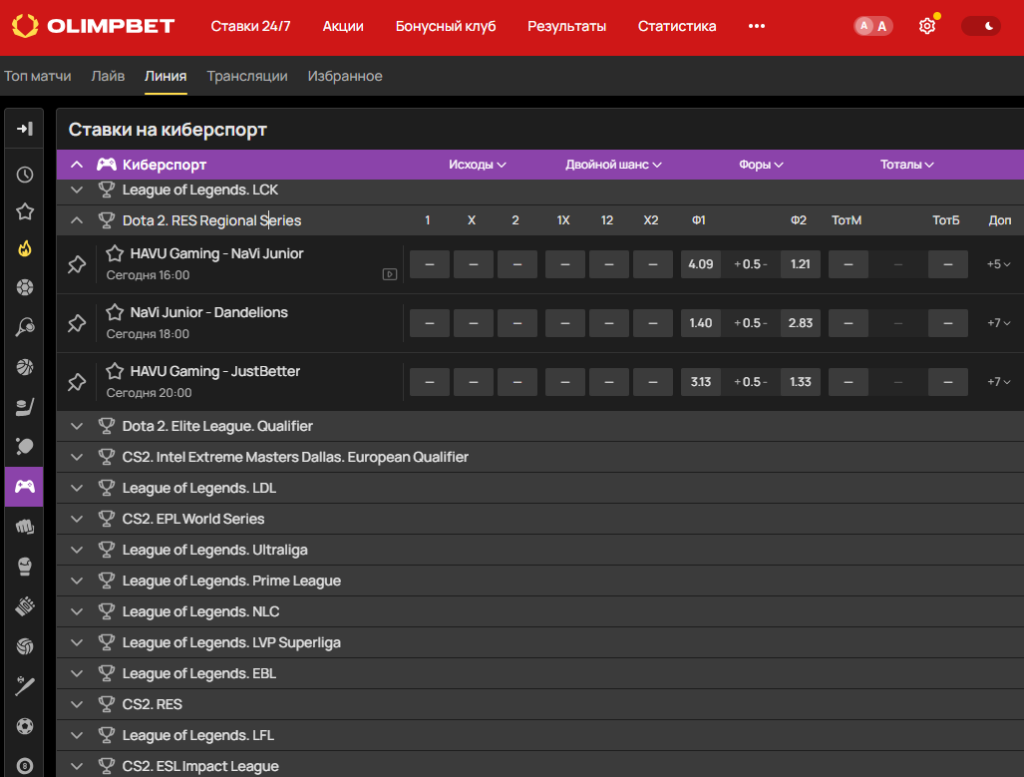This screenshot has width=1024, height=777.
Task: Switch to the Трансляции tab
Action: (247, 76)
